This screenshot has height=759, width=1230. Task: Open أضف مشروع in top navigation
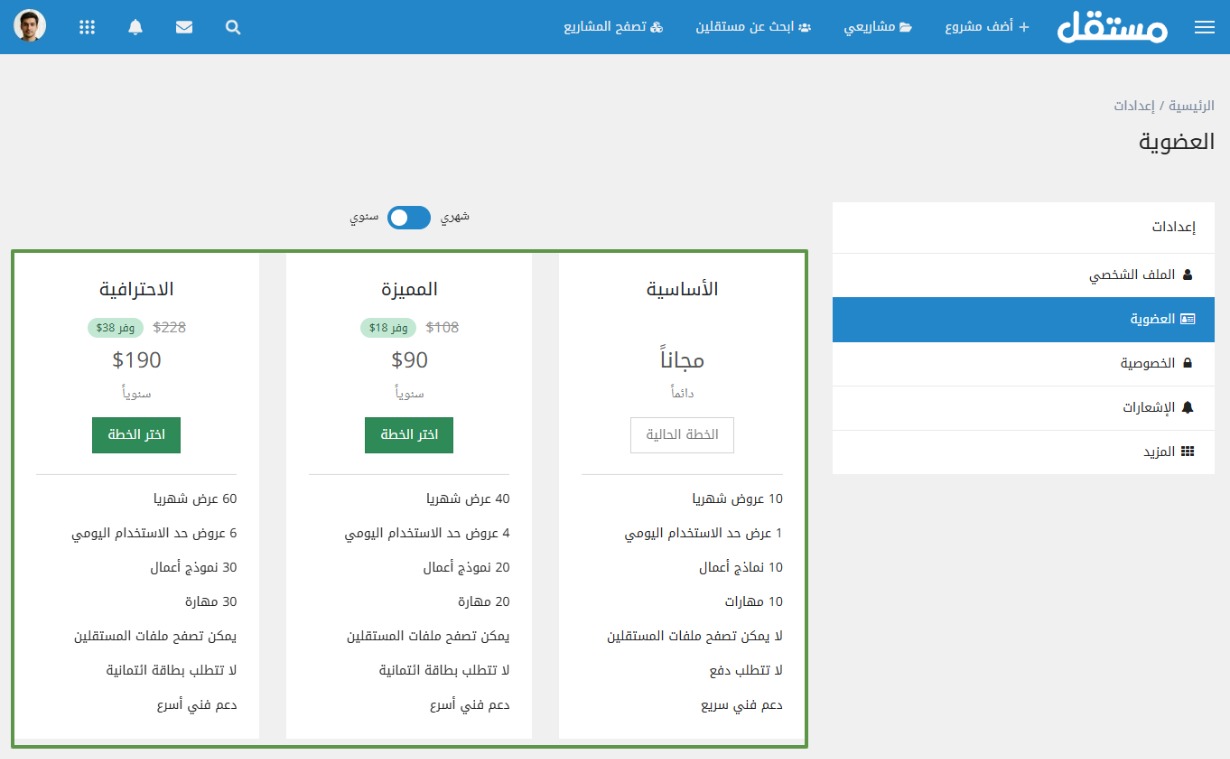pos(986,27)
